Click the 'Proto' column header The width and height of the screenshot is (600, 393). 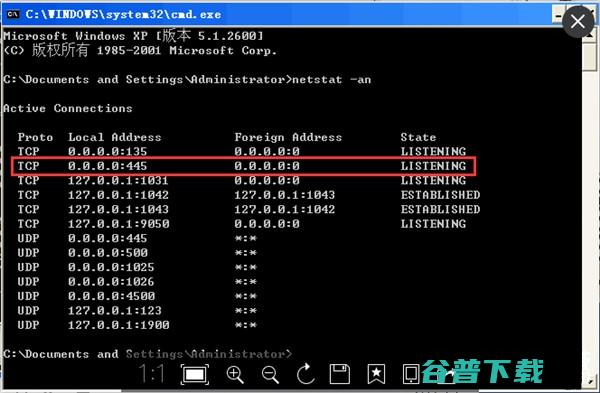(35, 137)
